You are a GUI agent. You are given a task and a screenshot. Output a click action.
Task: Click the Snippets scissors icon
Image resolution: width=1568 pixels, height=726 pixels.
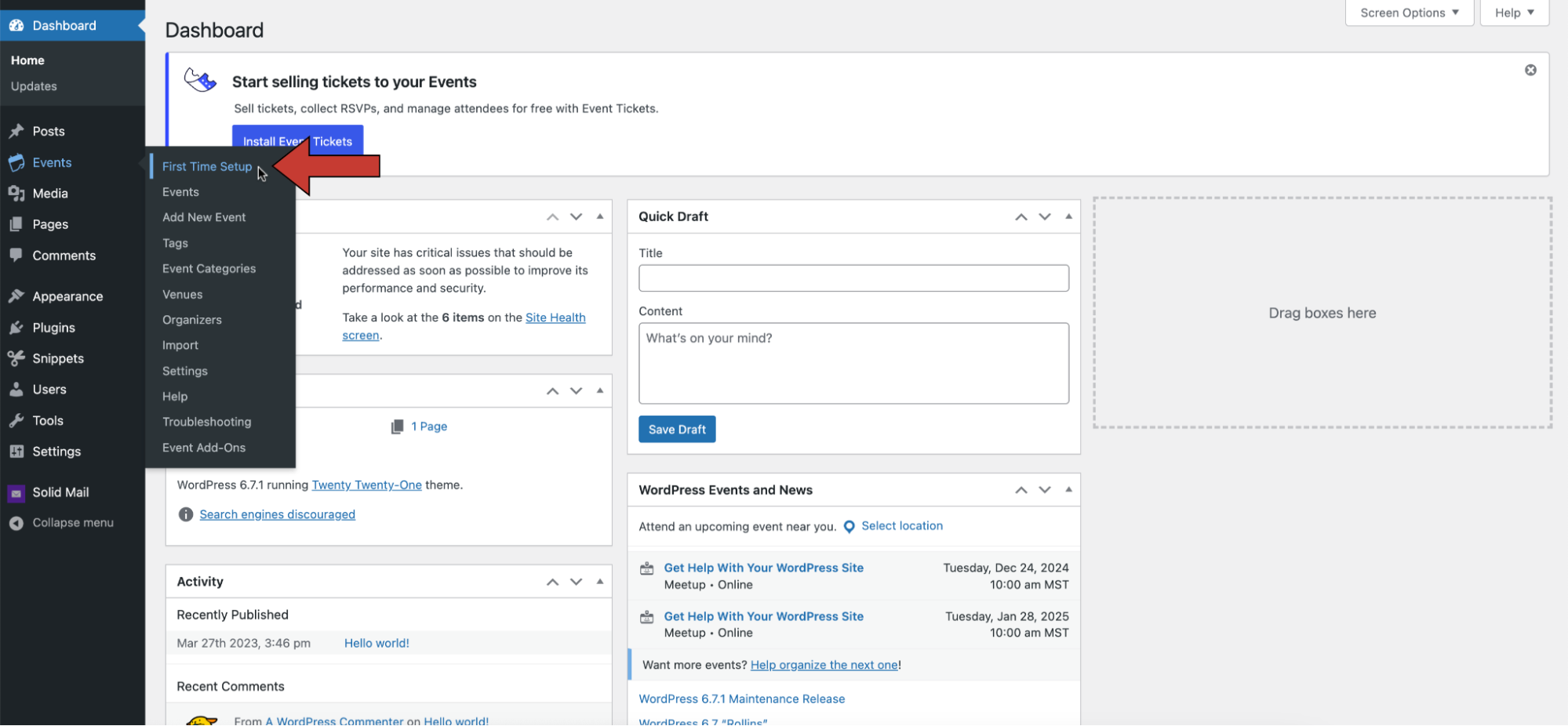16,358
